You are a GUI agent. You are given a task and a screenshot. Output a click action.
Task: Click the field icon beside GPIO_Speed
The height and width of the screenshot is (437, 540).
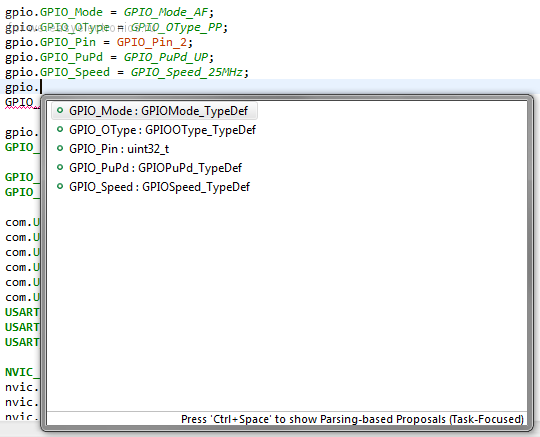60,186
